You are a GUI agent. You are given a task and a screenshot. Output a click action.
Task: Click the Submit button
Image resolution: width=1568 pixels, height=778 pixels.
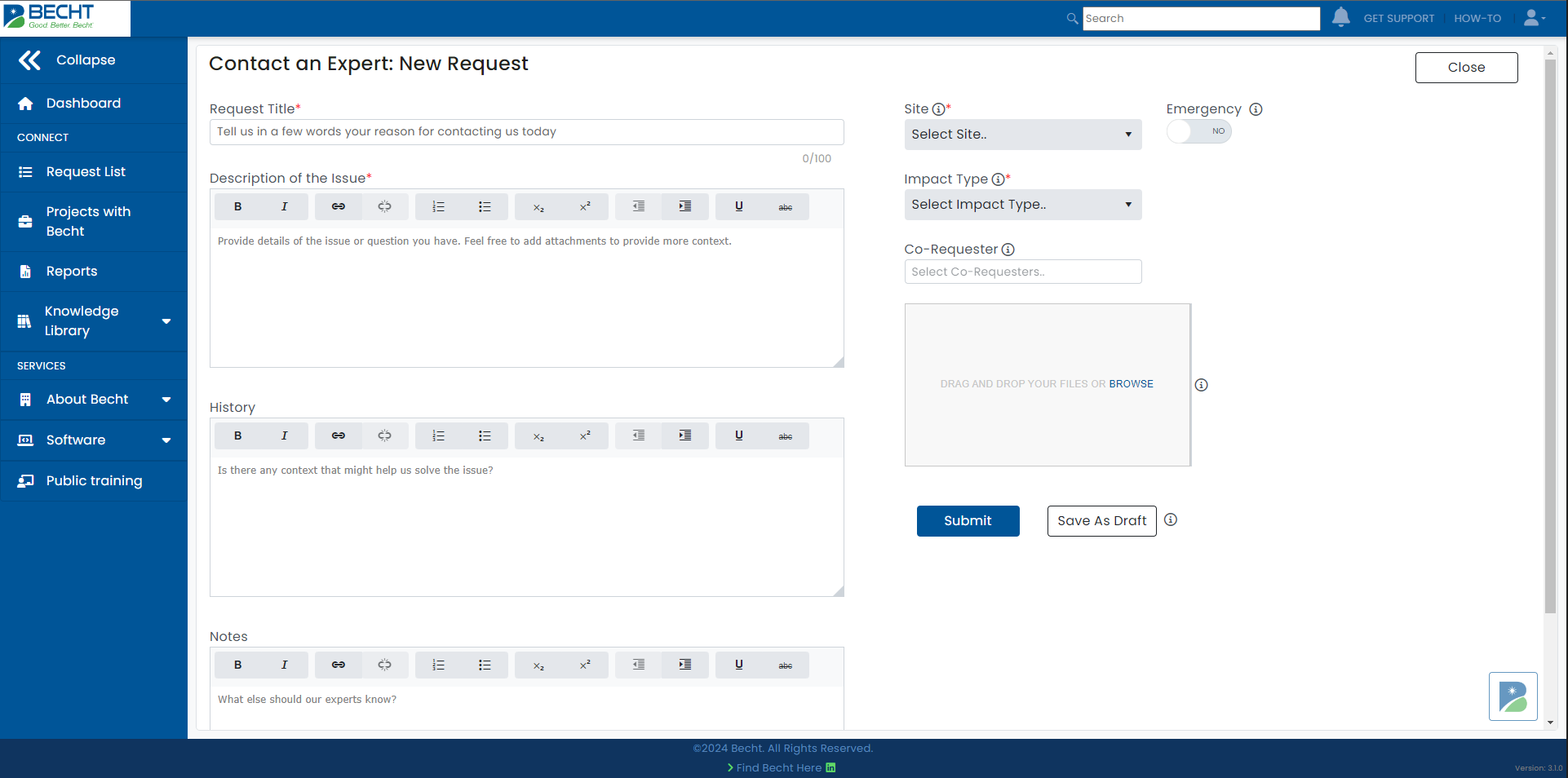(x=968, y=521)
